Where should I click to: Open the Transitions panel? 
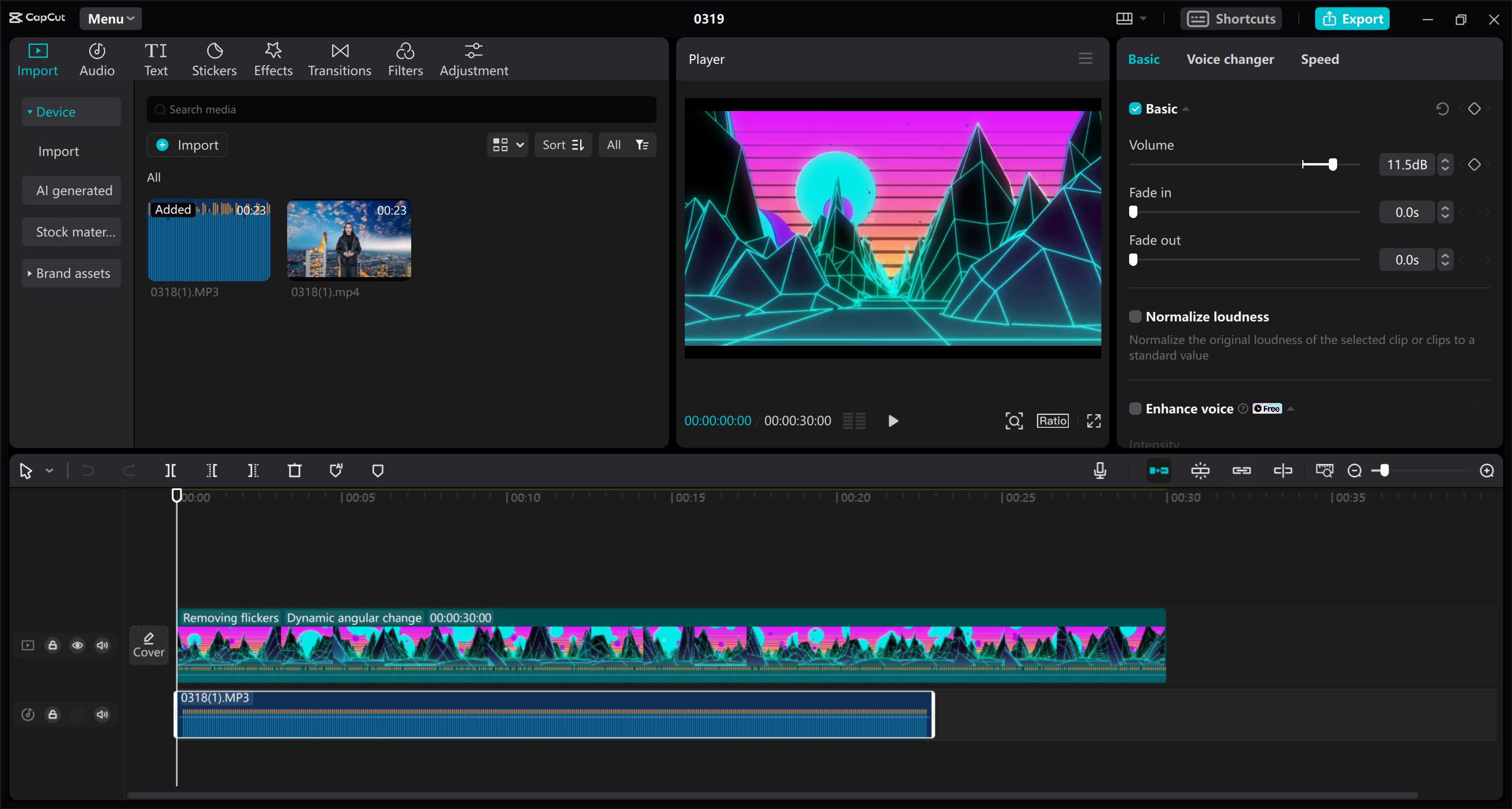(x=340, y=59)
